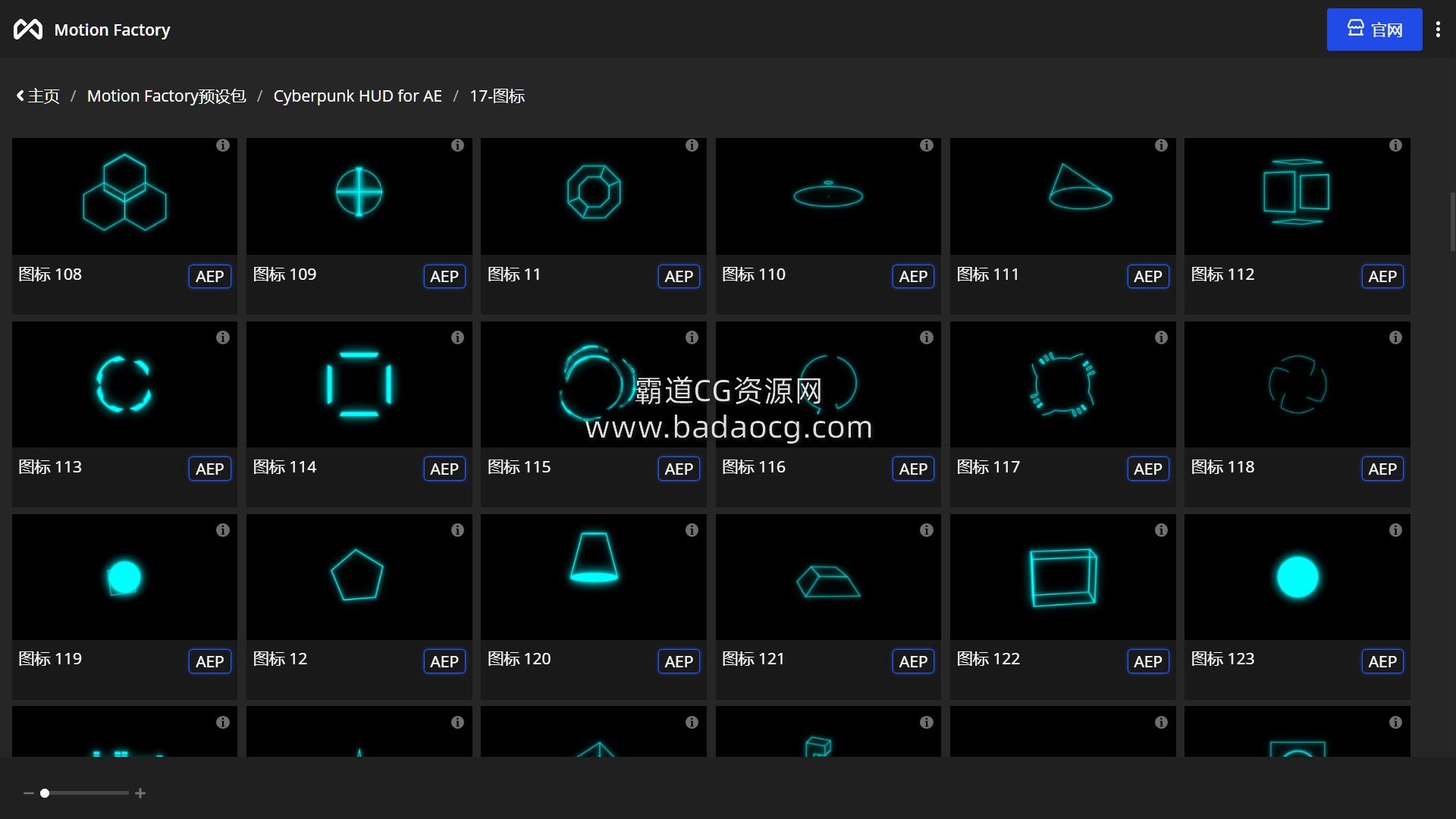Show info for 图标 123
Viewport: 1456px width, 819px height.
(1395, 530)
